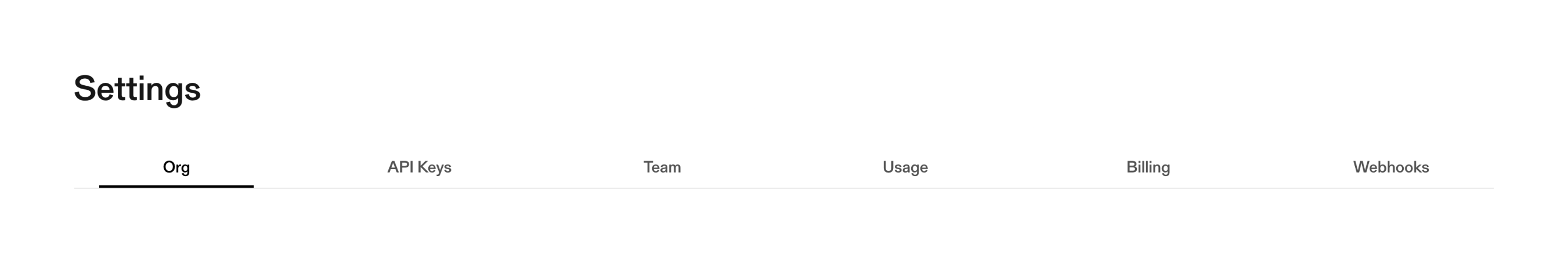Navigate to Billing in Settings tabs
This screenshot has height=263, width=1568.
(x=1147, y=167)
